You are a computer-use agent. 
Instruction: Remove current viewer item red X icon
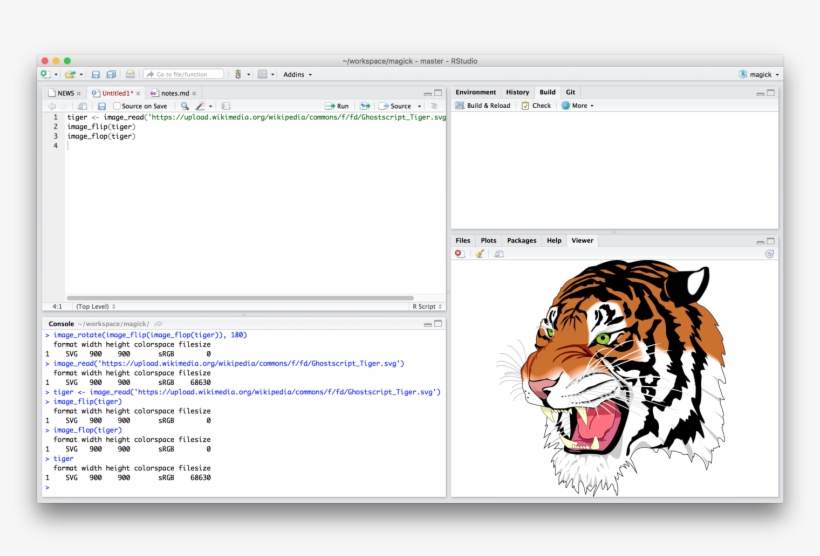click(x=459, y=254)
